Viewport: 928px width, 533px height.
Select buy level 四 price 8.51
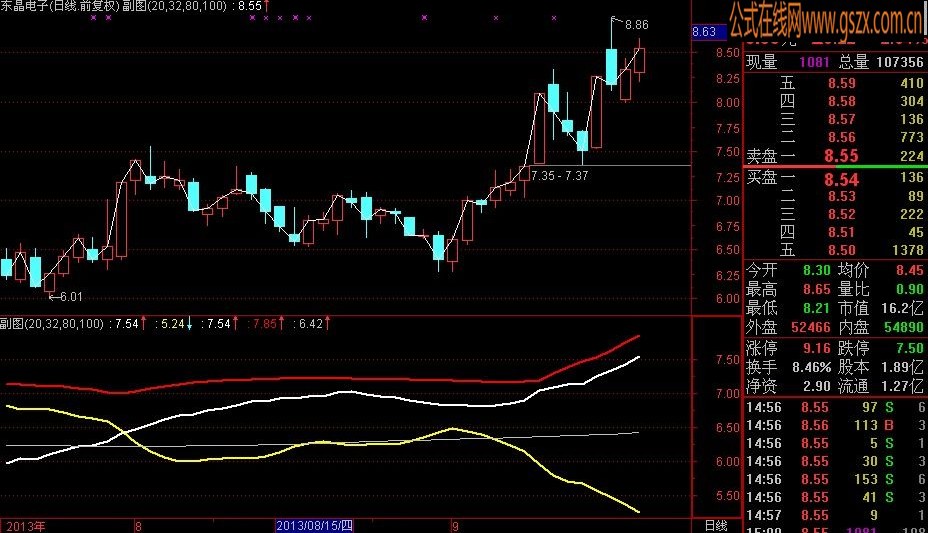[x=842, y=232]
